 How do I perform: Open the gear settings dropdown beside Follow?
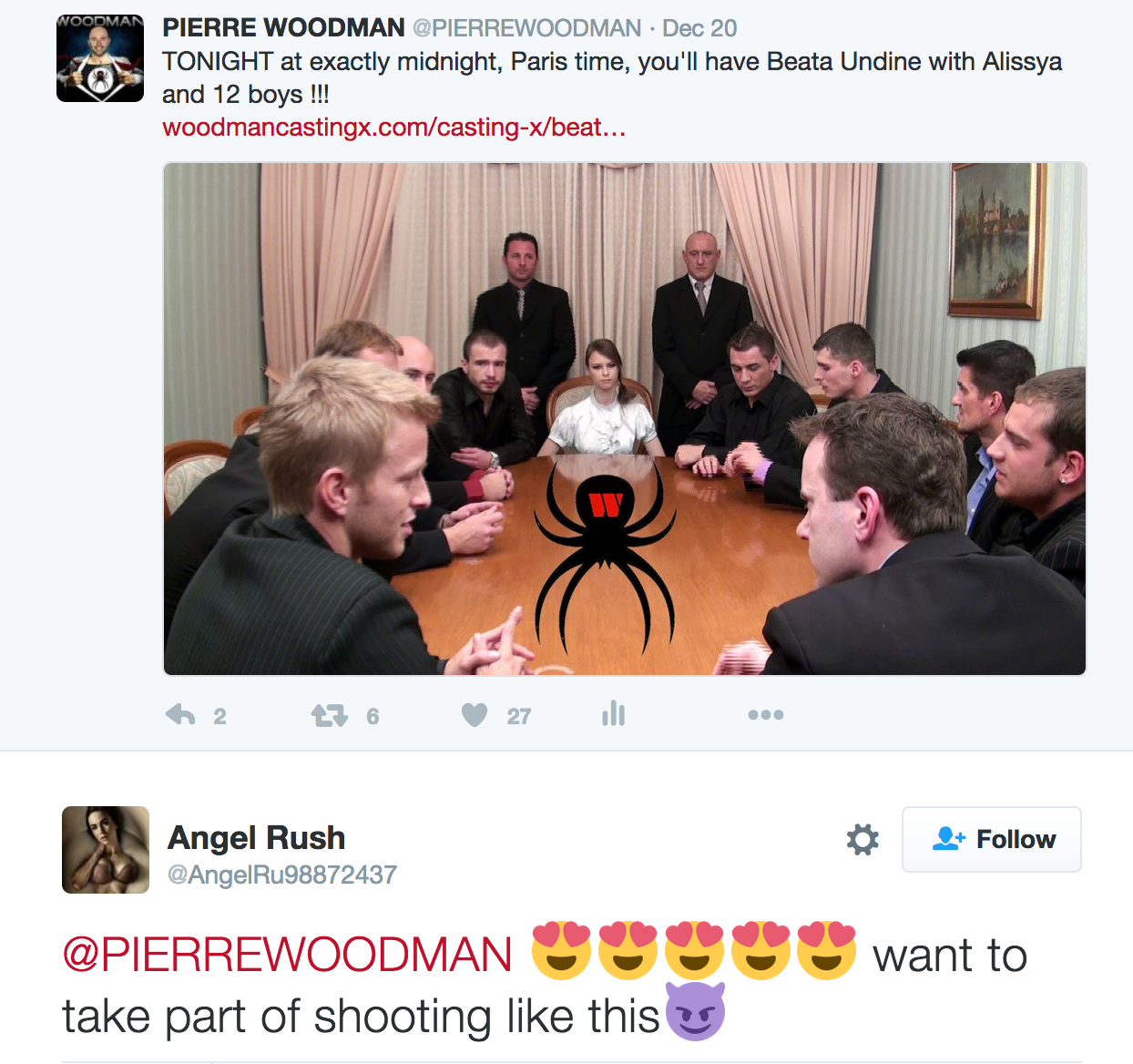coord(863,839)
